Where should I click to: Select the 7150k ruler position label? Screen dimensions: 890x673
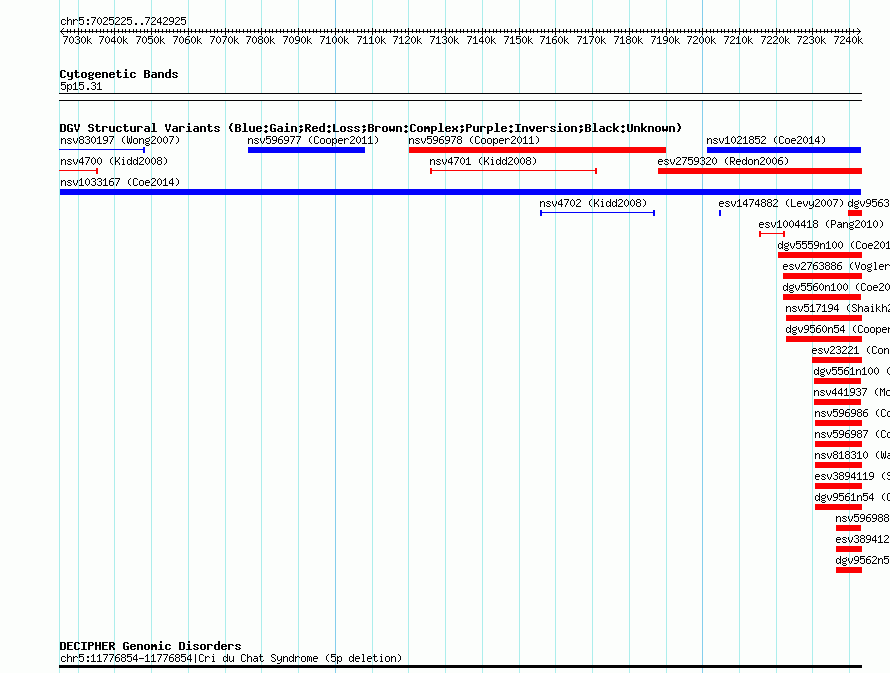(x=518, y=40)
